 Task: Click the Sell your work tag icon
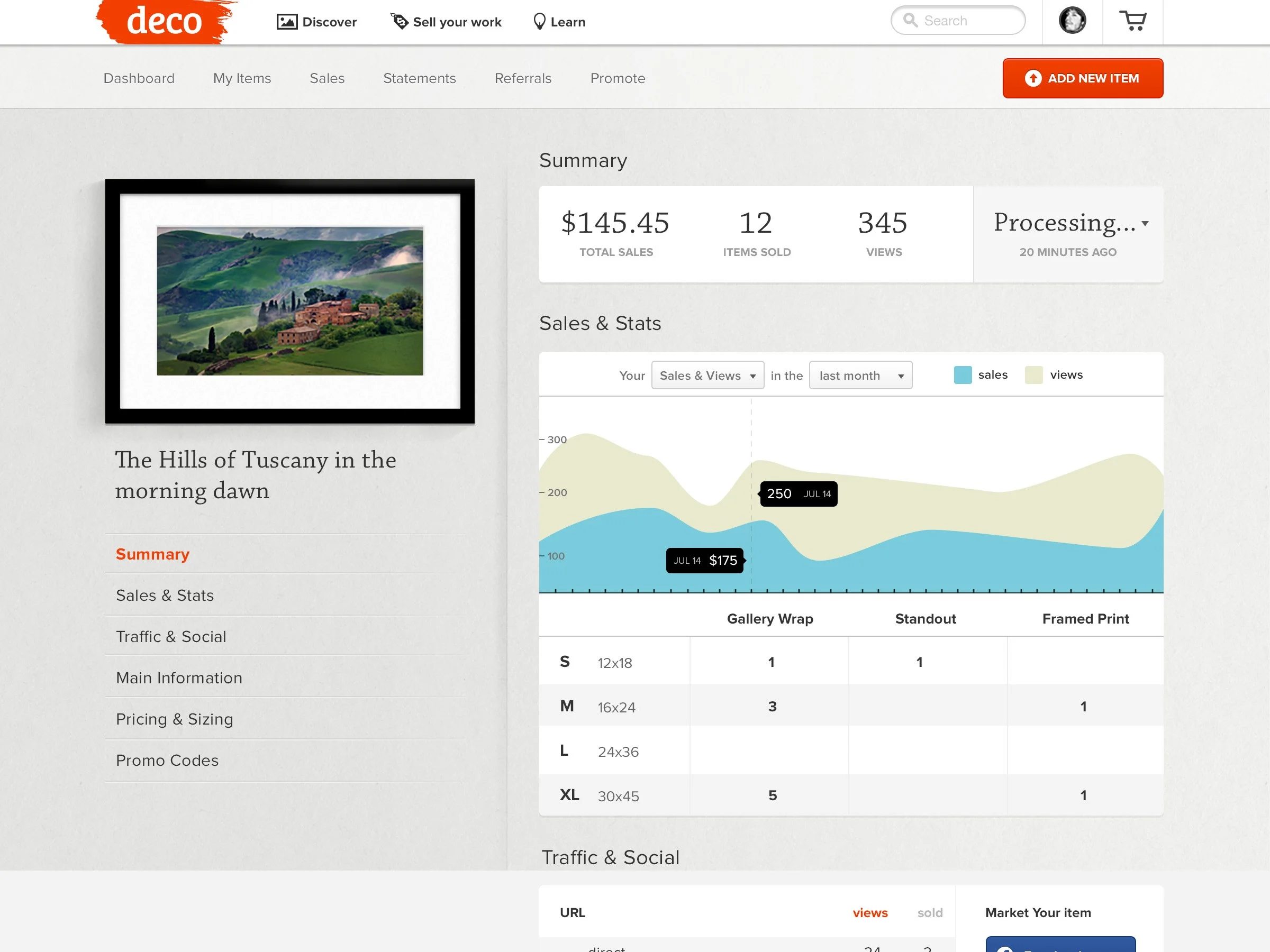pyautogui.click(x=400, y=21)
